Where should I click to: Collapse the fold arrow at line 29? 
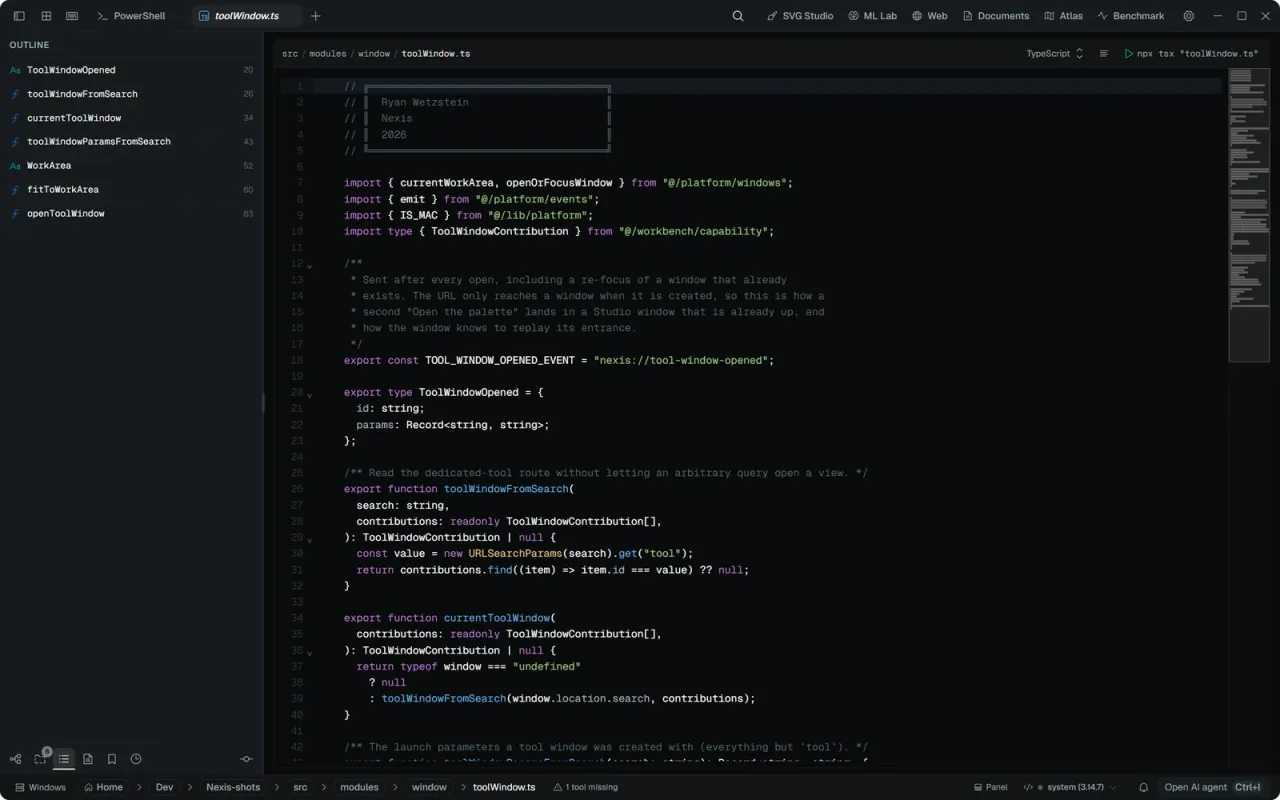[x=310, y=539]
